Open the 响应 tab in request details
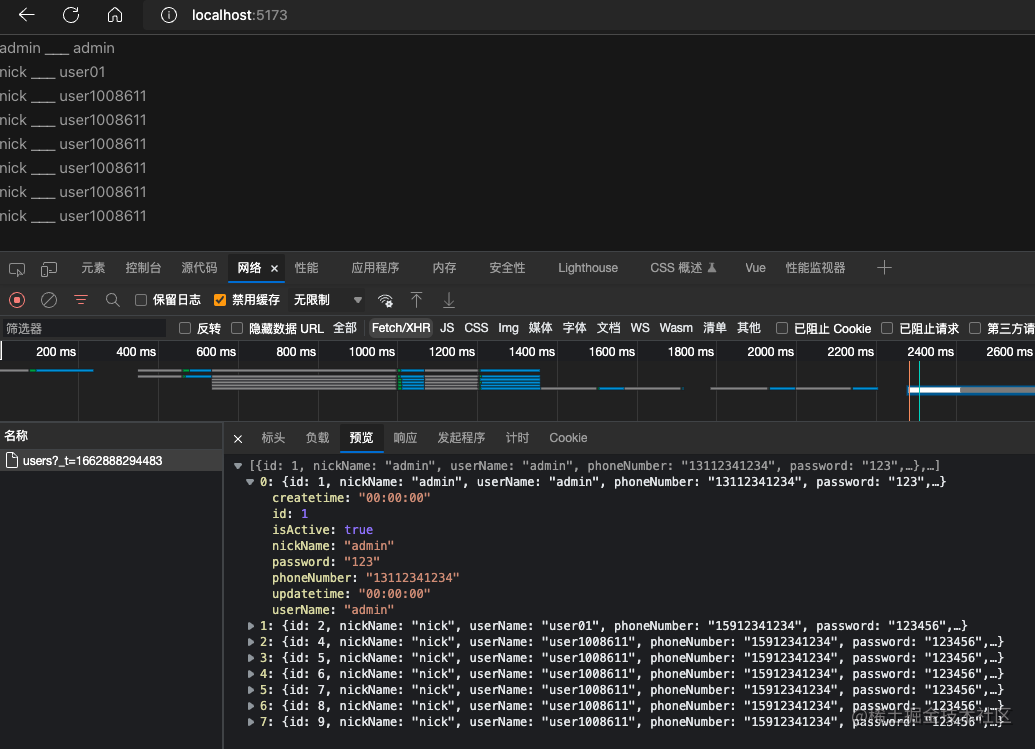The width and height of the screenshot is (1035, 749). 405,438
